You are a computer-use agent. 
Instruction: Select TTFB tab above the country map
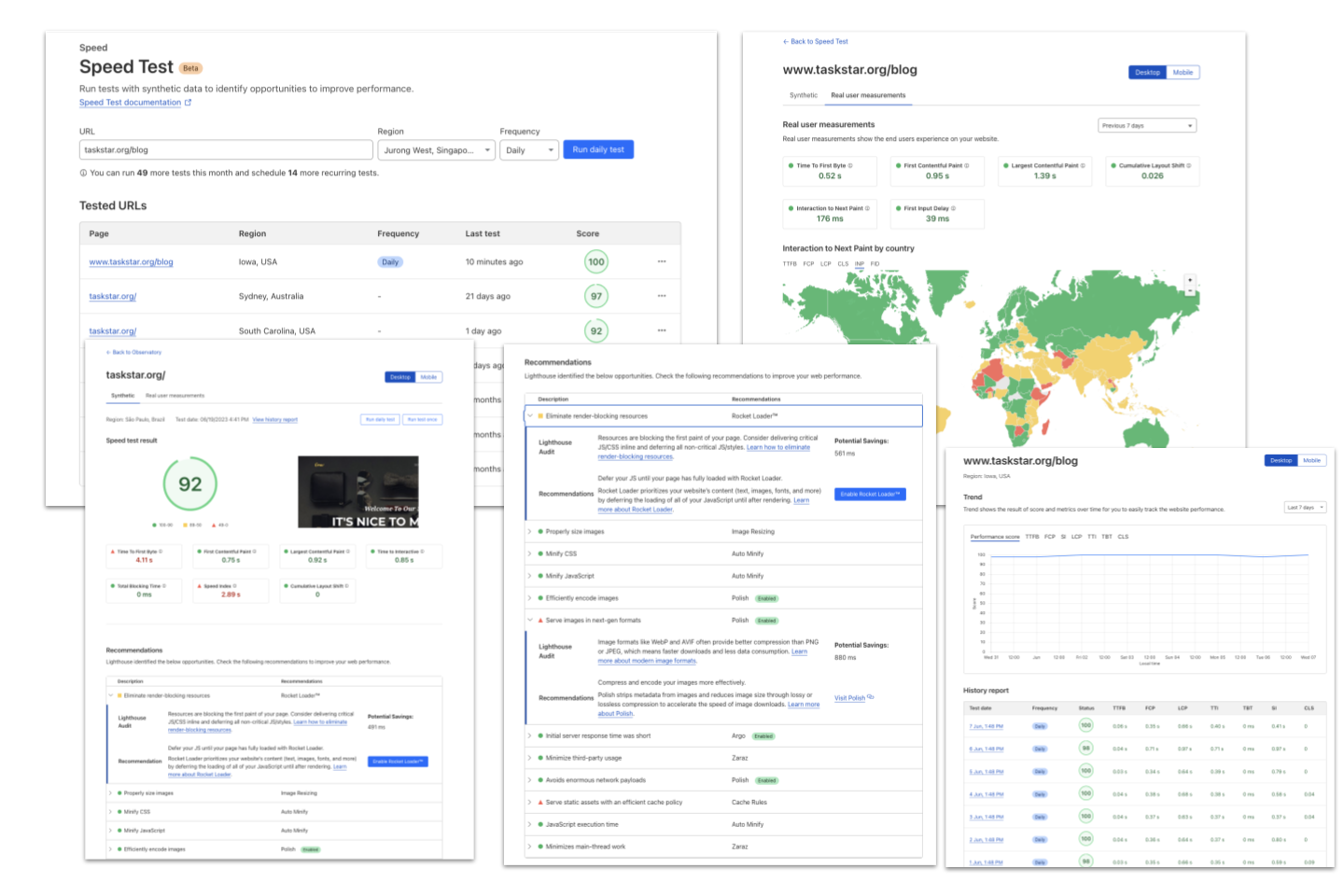click(790, 264)
